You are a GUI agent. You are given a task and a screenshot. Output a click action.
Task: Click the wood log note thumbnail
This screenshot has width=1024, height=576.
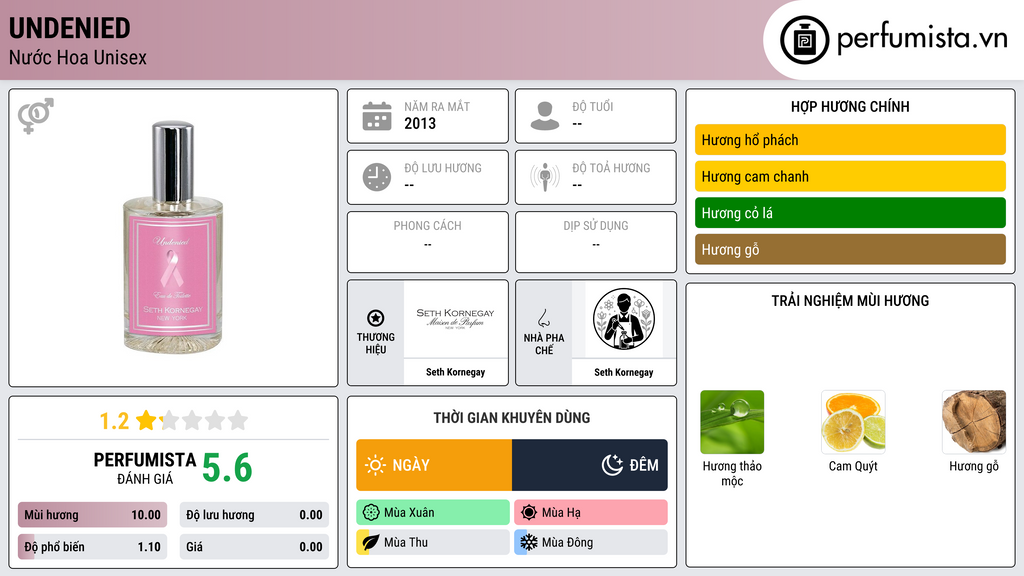(x=974, y=422)
